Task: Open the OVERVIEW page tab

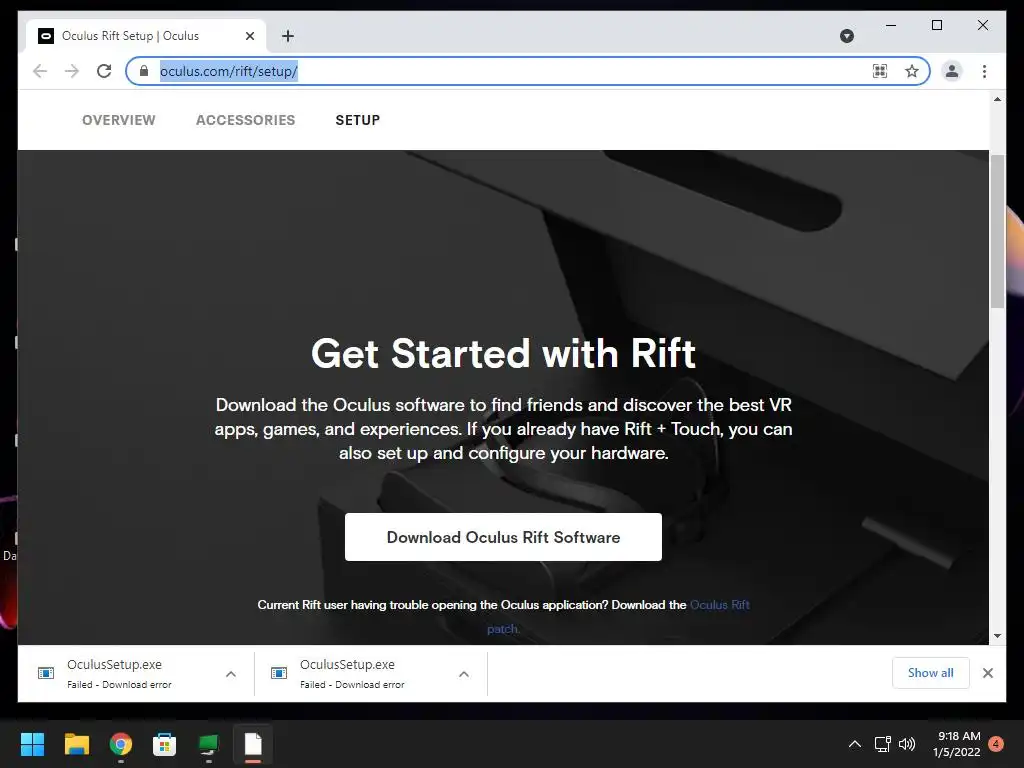Action: click(119, 120)
